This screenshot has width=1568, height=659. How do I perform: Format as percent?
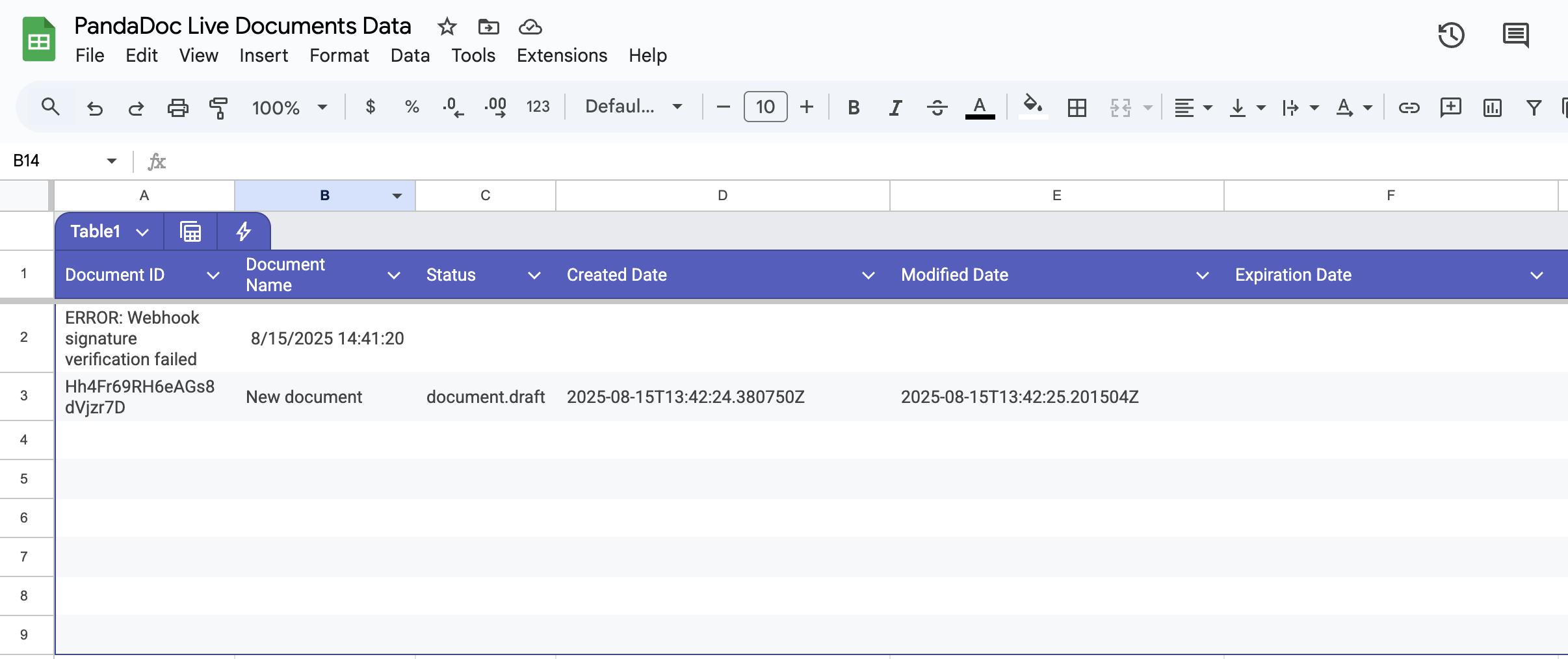click(412, 107)
